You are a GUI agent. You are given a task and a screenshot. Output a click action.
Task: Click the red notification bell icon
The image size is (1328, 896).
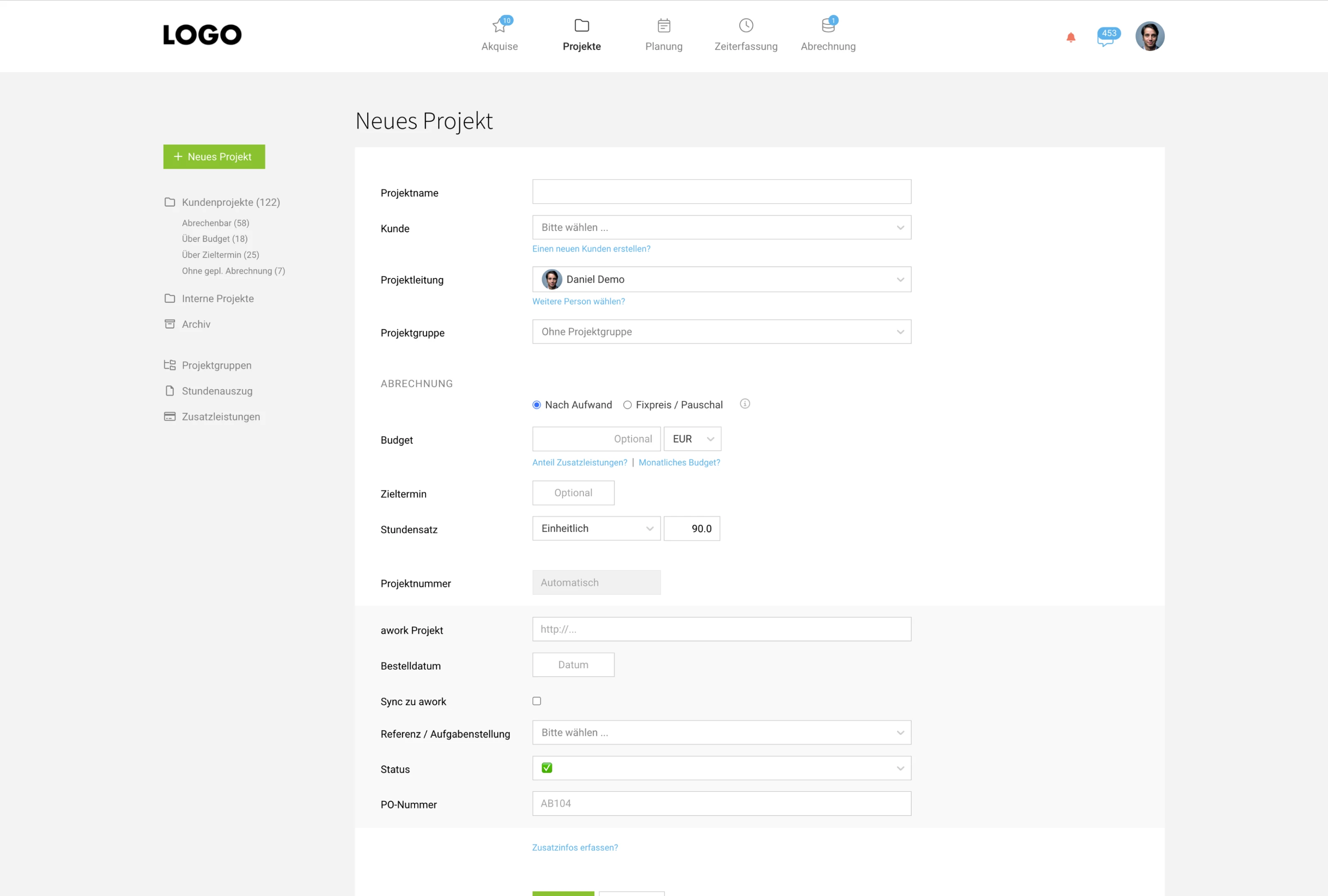[1071, 38]
